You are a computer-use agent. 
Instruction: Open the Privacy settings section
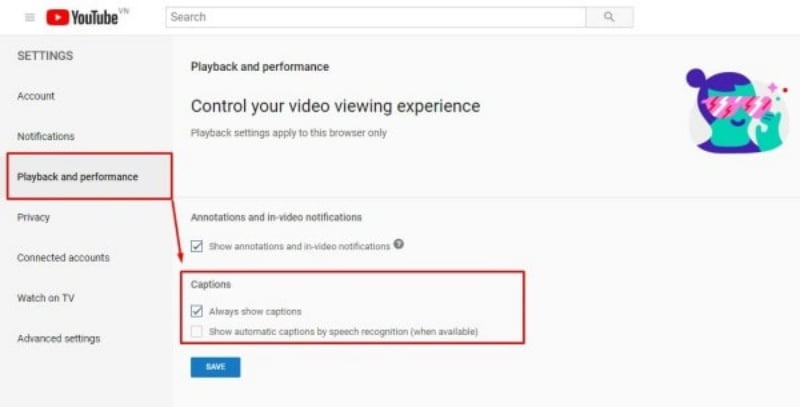pos(33,217)
